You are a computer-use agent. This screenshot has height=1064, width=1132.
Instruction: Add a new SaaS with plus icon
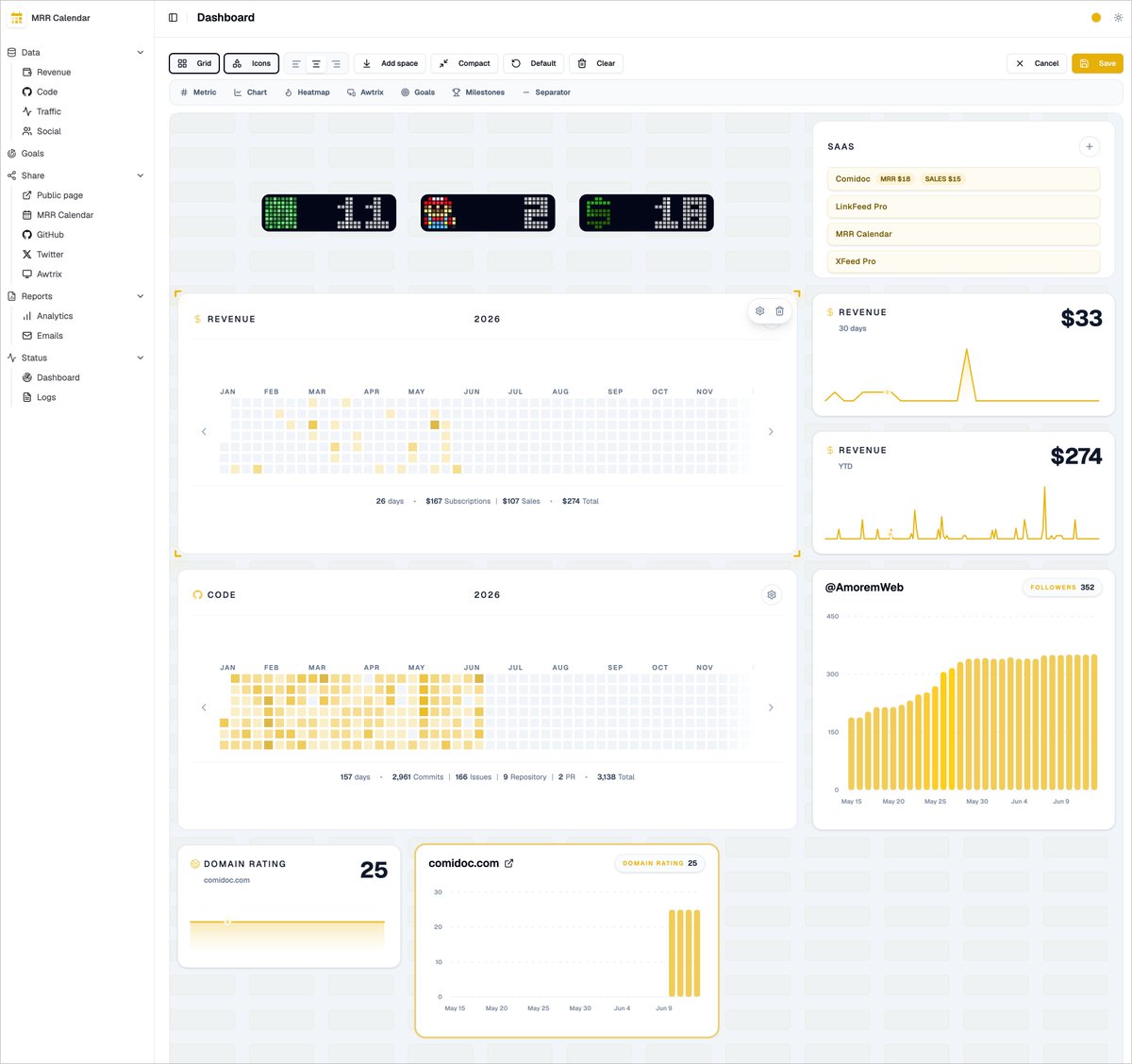pyautogui.click(x=1090, y=147)
